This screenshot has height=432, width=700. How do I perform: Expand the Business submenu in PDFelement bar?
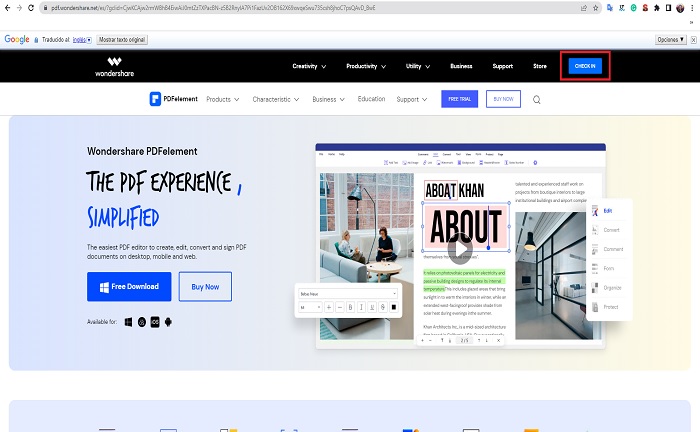pos(328,99)
